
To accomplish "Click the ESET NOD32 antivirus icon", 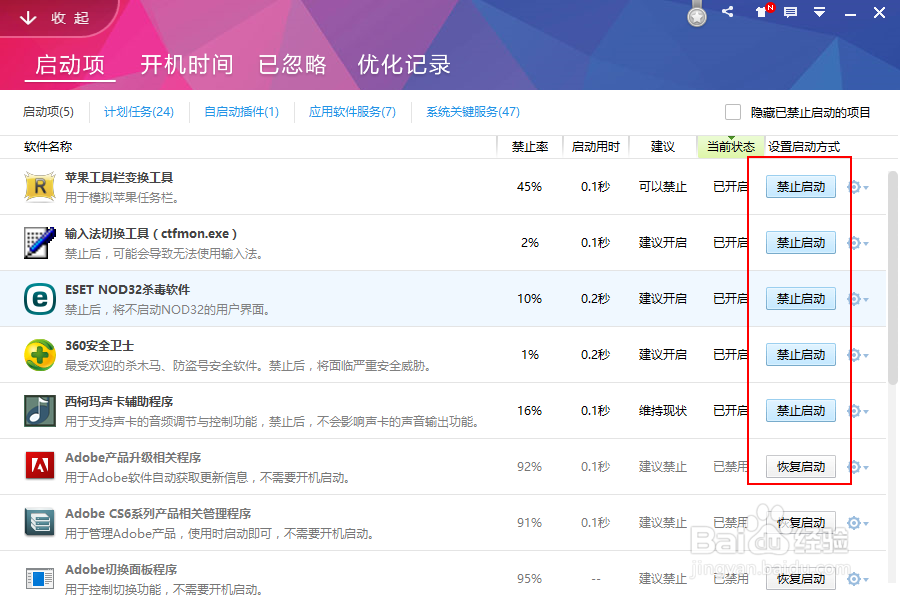I will tap(40, 298).
